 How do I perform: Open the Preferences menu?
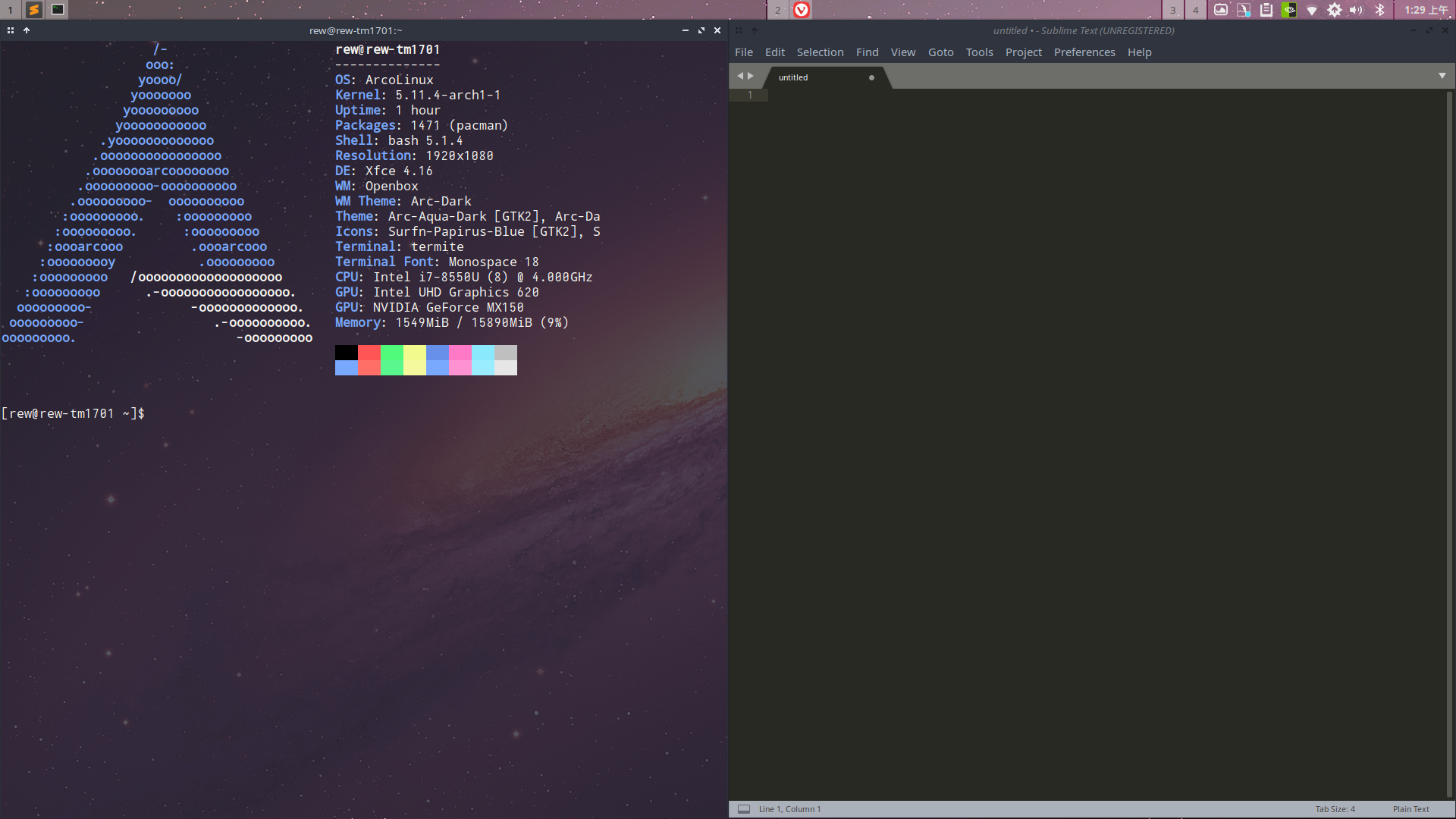pyautogui.click(x=1084, y=52)
